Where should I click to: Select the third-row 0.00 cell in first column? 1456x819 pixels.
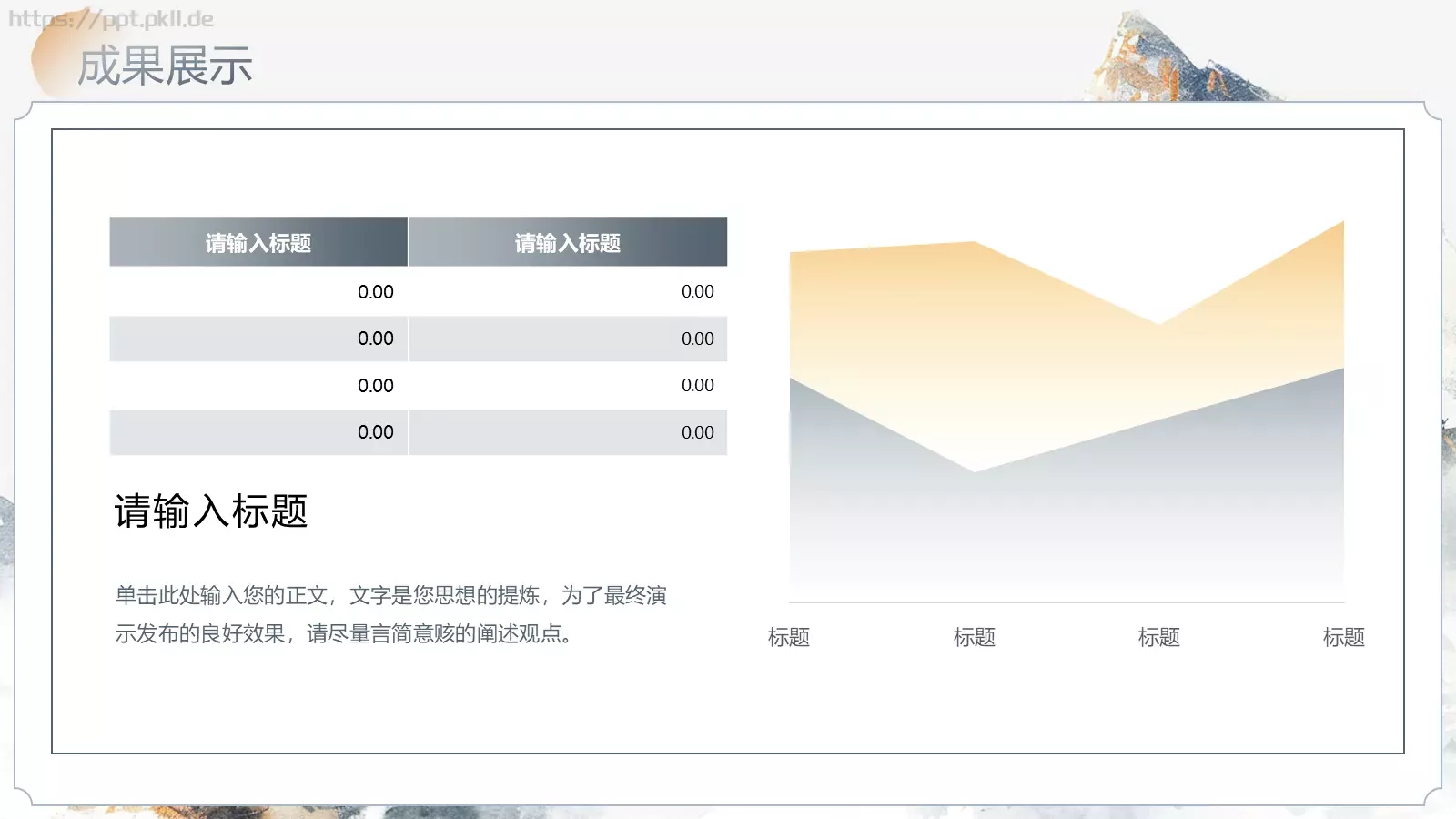click(258, 386)
